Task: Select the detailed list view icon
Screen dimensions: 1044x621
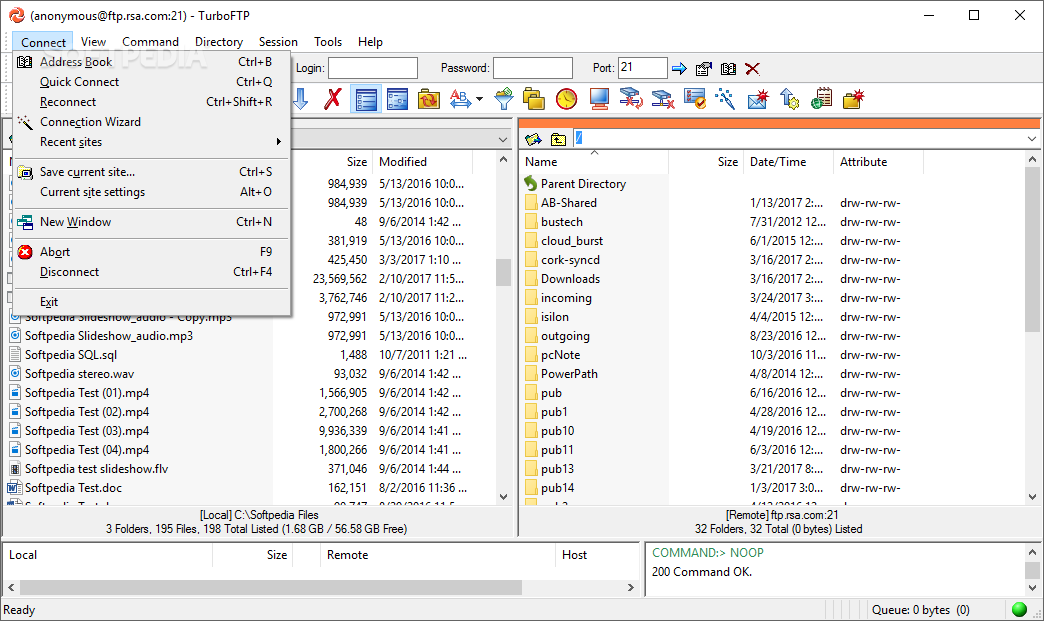Action: click(x=366, y=99)
